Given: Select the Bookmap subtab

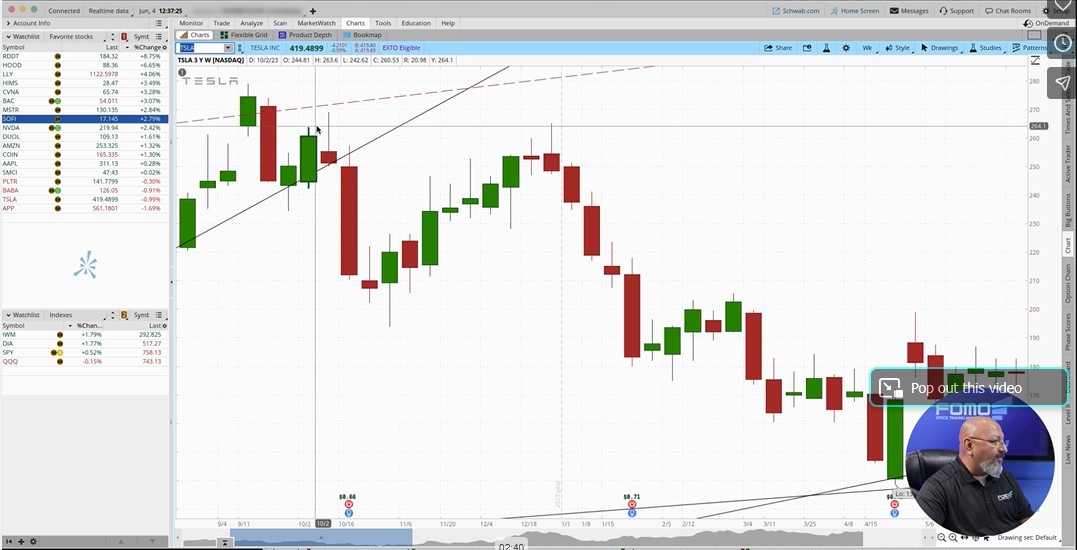Looking at the screenshot, I should 362,35.
